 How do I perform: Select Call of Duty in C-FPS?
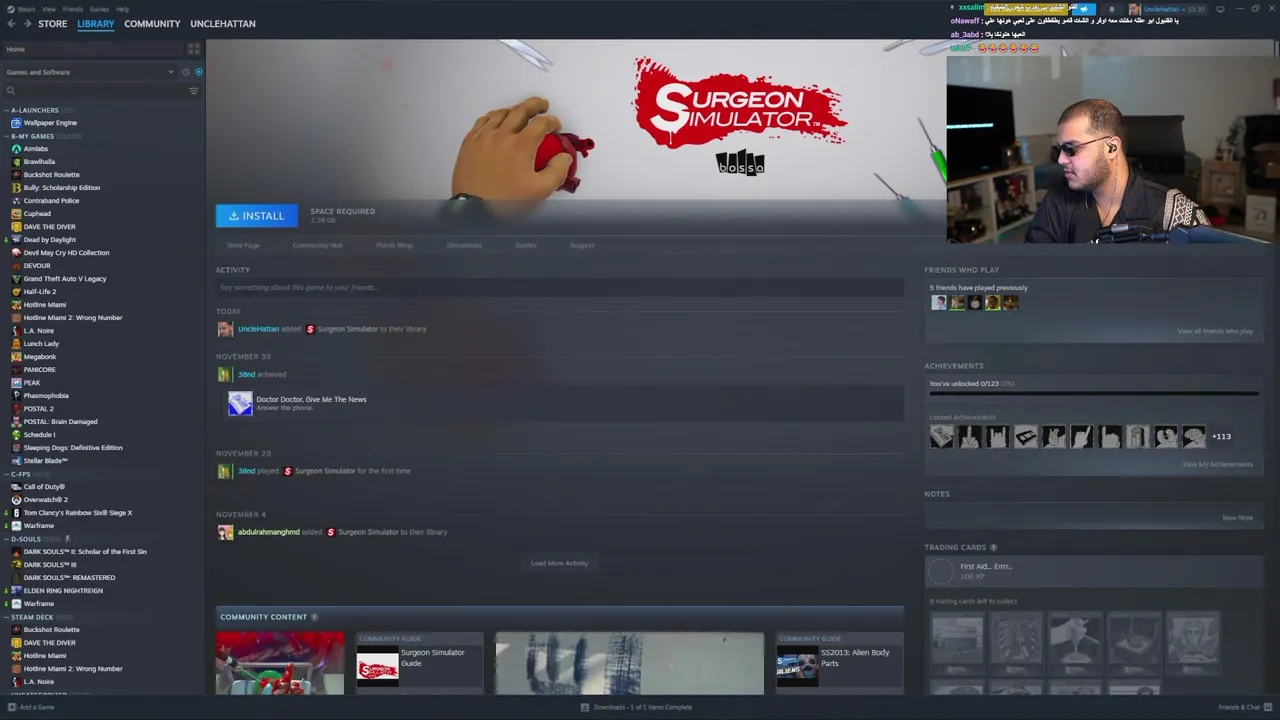click(x=43, y=487)
